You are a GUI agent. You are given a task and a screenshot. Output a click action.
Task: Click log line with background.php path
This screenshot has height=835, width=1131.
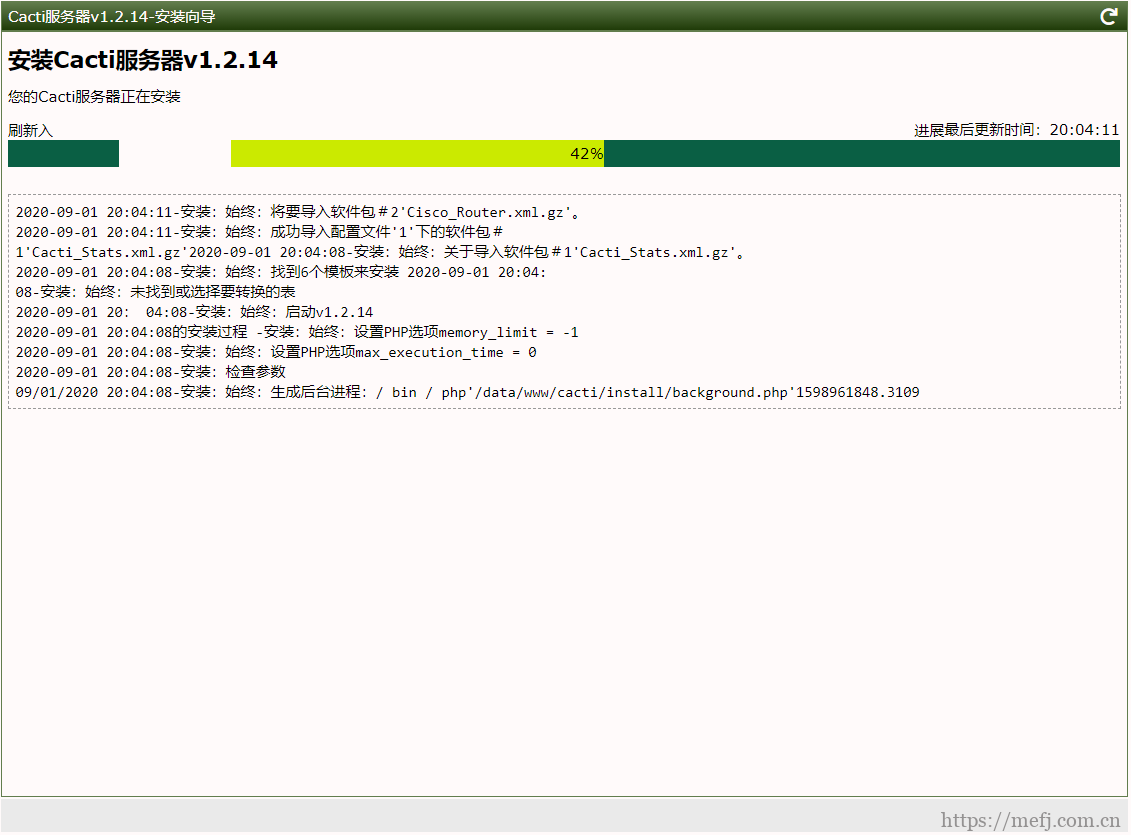pyautogui.click(x=467, y=392)
